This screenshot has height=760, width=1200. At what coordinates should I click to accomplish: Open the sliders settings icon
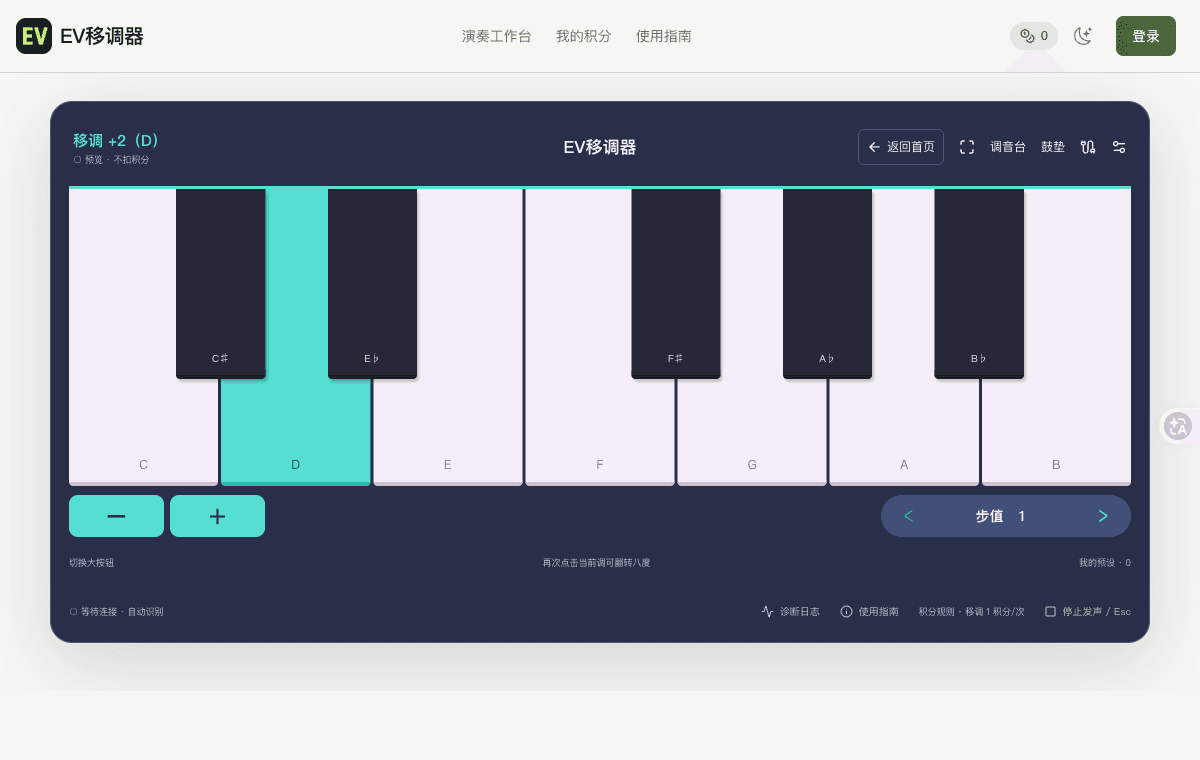1119,147
